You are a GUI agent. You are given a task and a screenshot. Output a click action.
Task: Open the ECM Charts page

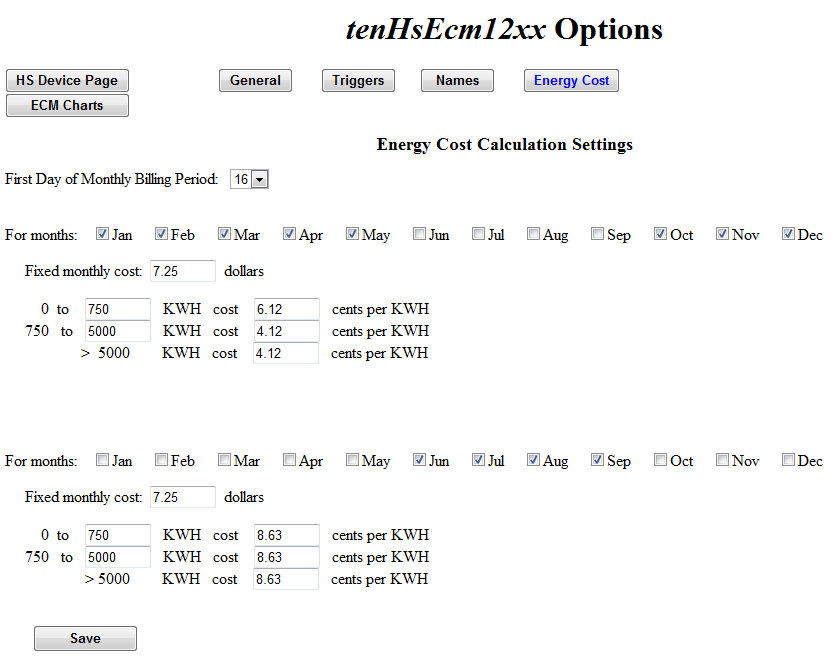click(67, 104)
